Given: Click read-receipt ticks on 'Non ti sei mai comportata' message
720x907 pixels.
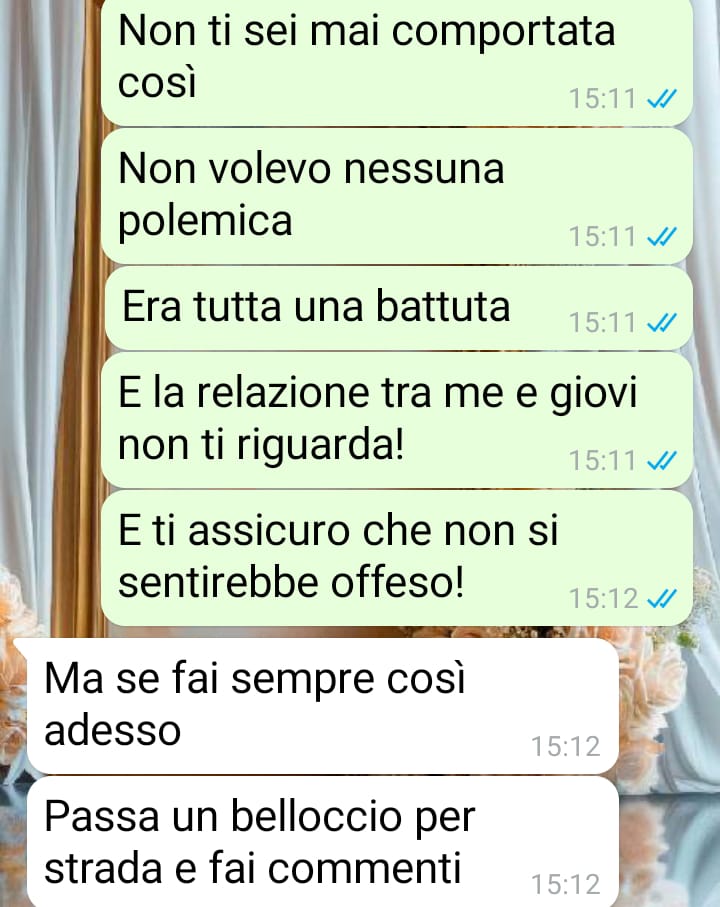Looking at the screenshot, I should (662, 99).
